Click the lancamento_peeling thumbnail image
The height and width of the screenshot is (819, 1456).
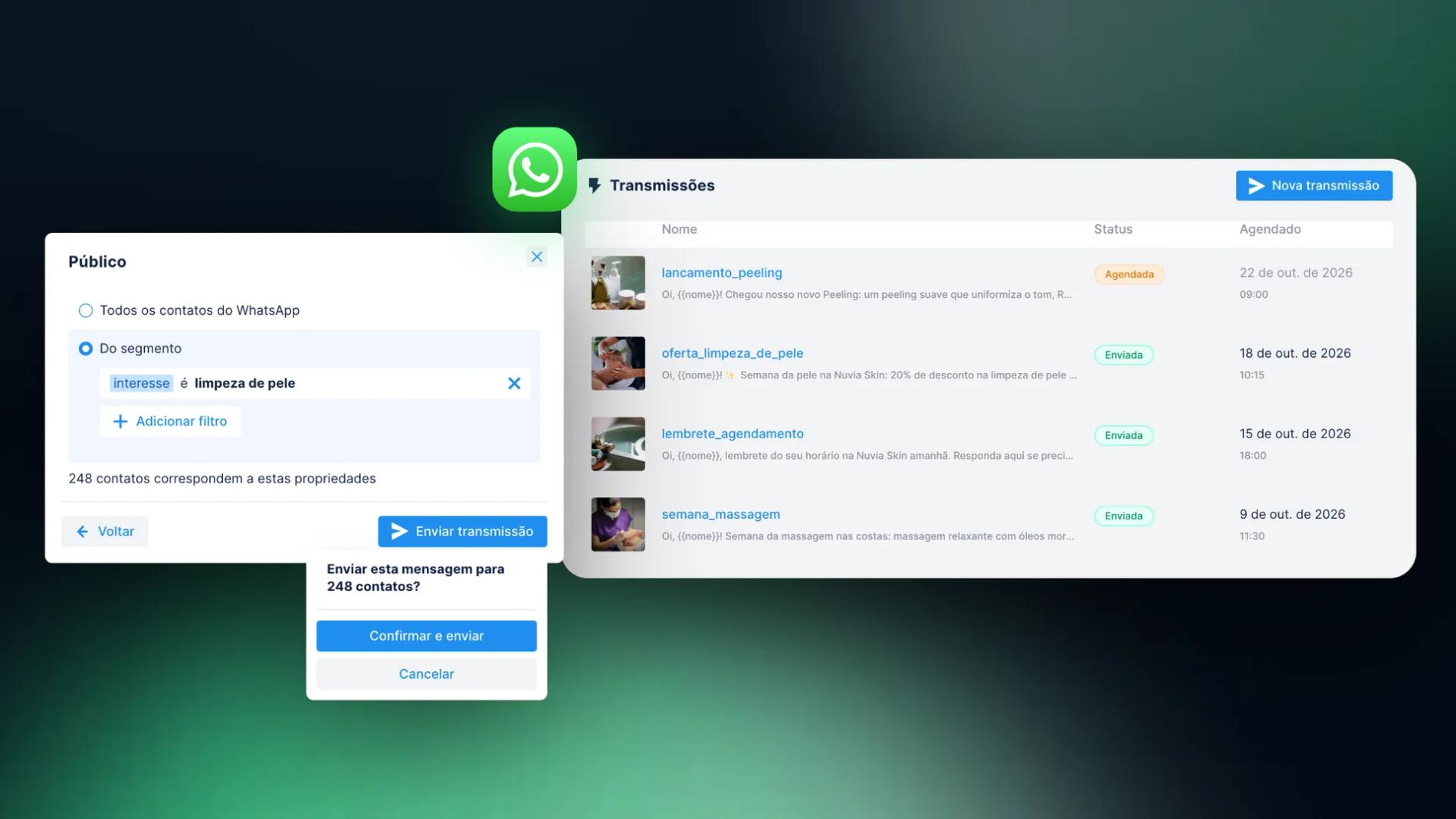[x=618, y=283]
